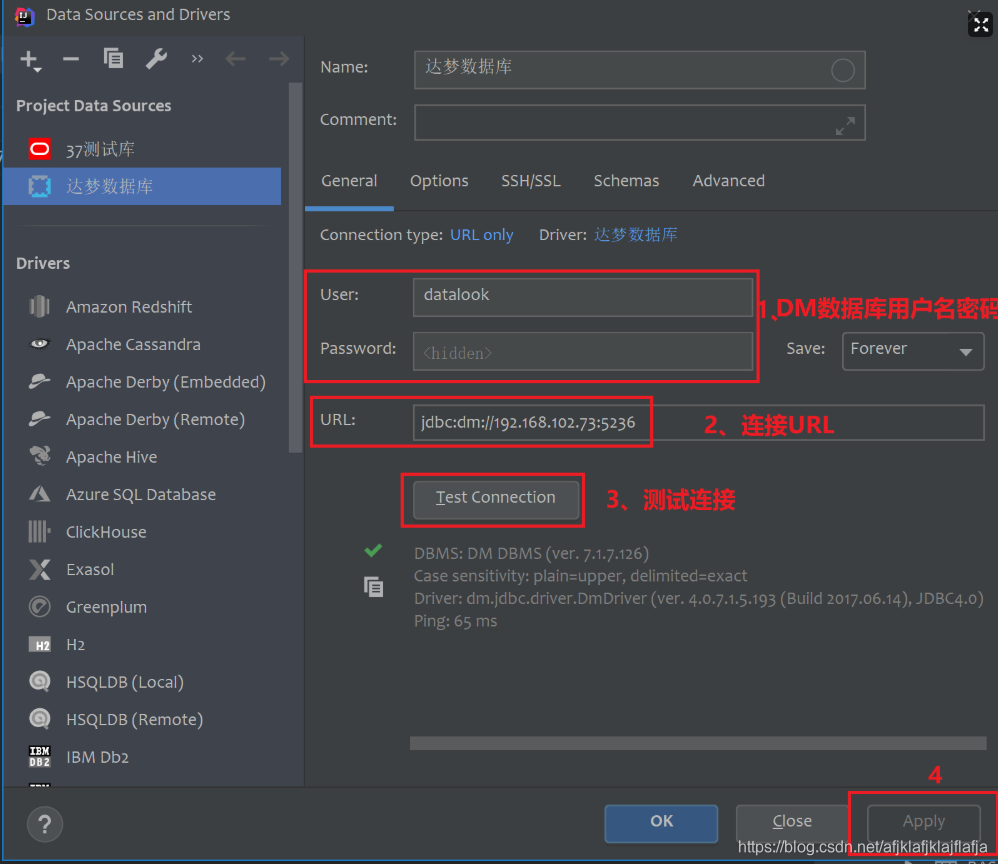Remove selected data source with minus icon
Viewport: 998px width, 866px height.
[71, 59]
